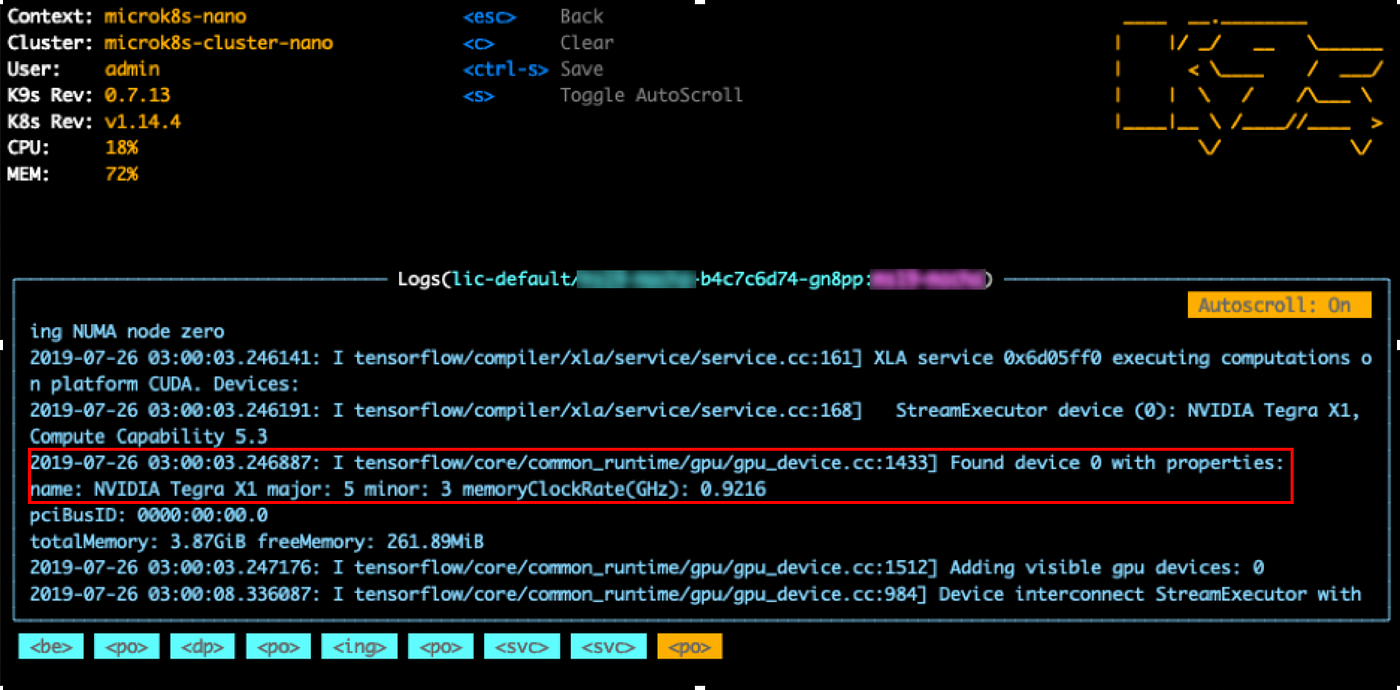Image resolution: width=1400 pixels, height=690 pixels.
Task: Click the <esc> Back key hint
Action: click(x=533, y=17)
